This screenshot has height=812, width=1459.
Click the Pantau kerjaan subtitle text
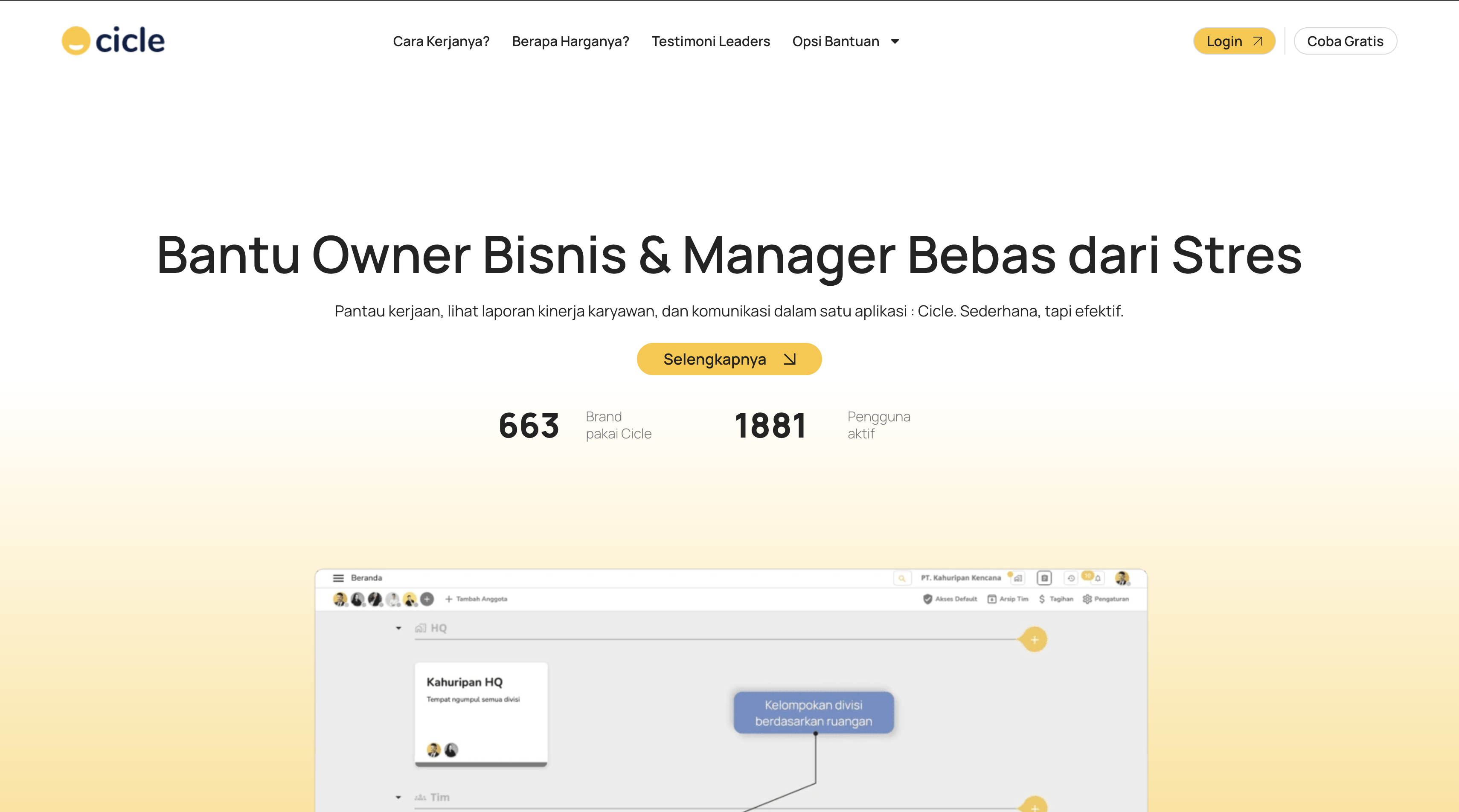tap(729, 311)
